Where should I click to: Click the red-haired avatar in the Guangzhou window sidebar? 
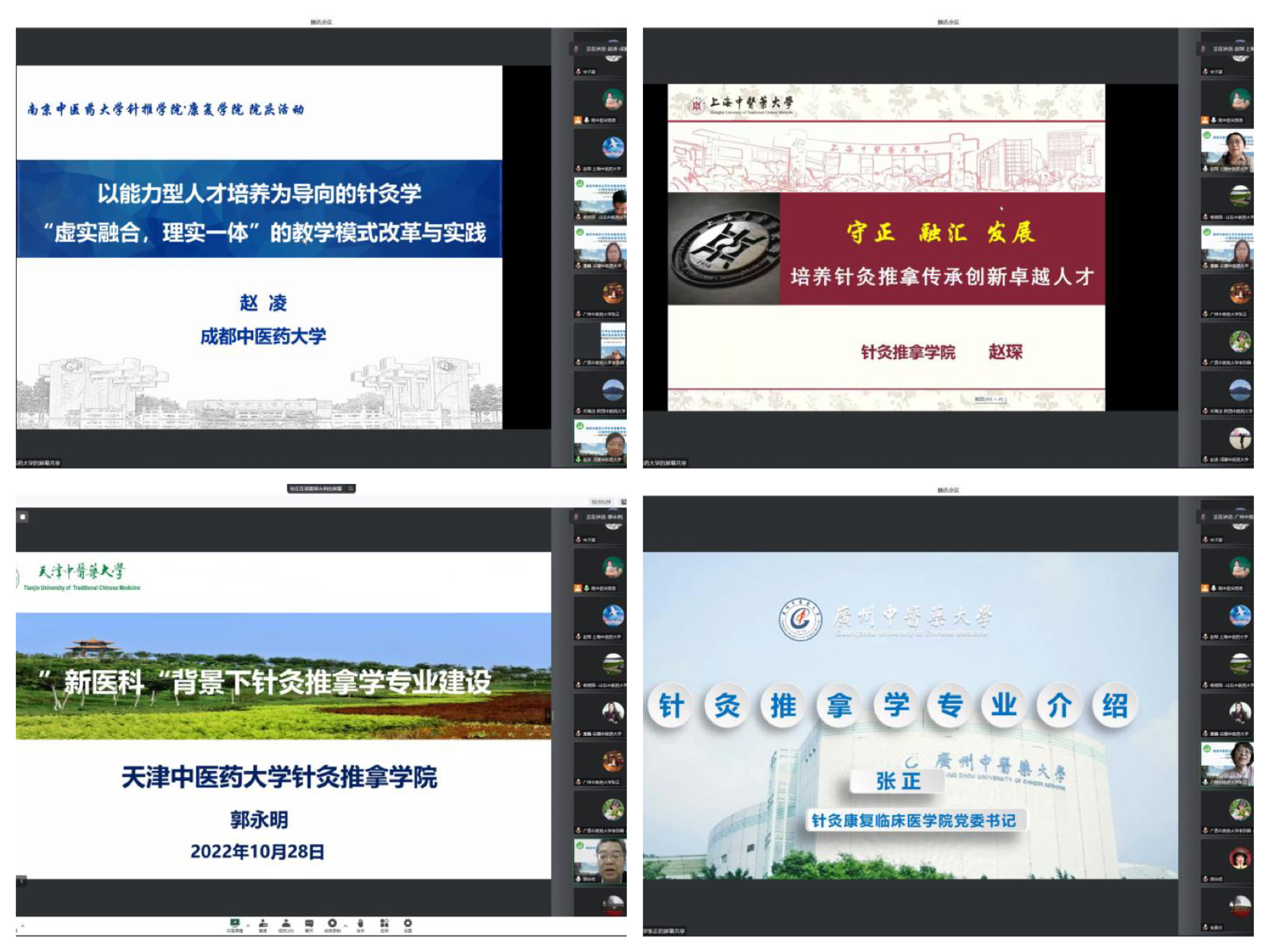coord(1240,858)
